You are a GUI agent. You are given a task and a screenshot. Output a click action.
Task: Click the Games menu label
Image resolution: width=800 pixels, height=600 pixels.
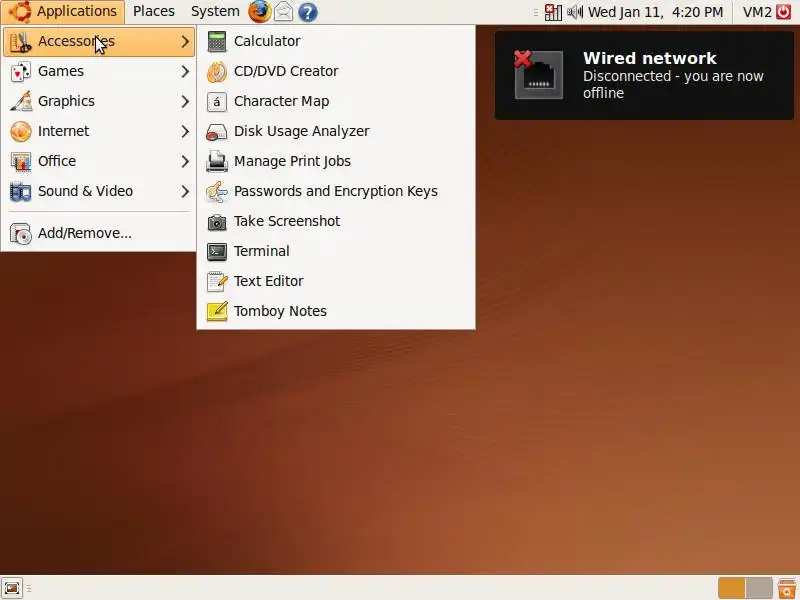click(61, 71)
